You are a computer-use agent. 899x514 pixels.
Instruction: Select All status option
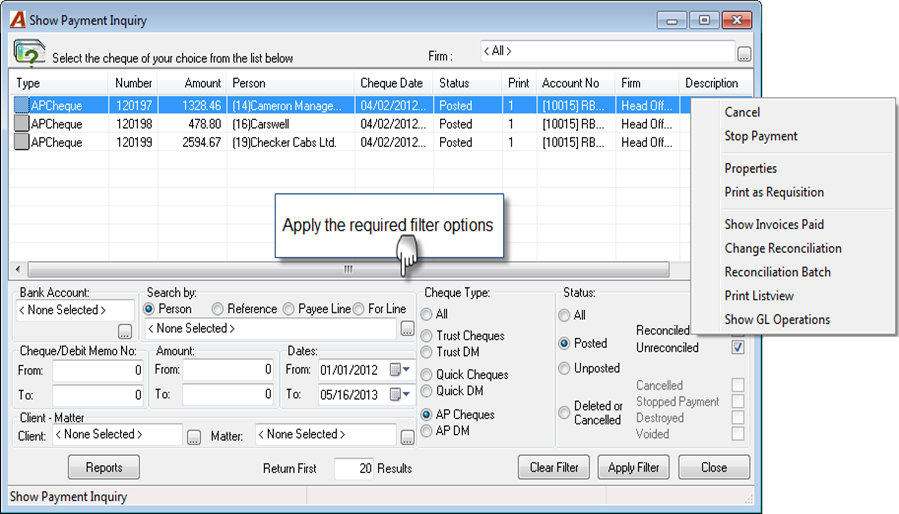coord(564,315)
